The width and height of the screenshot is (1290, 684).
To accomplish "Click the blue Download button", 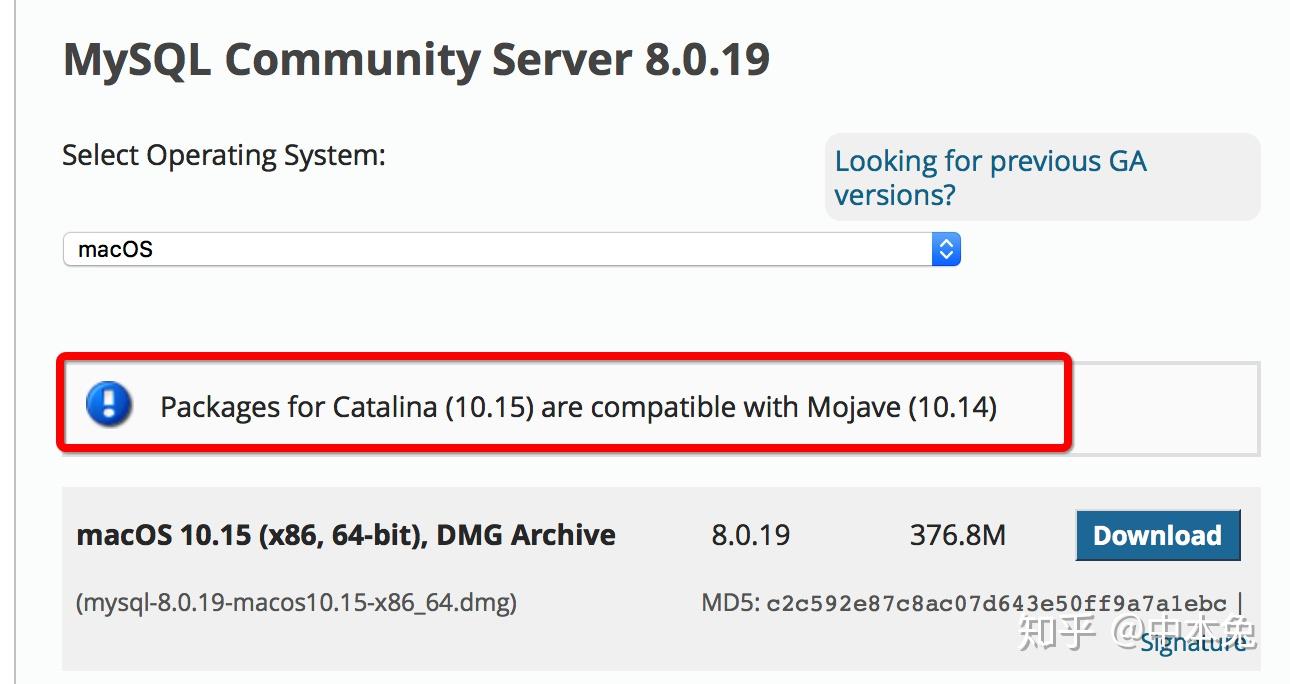I will [x=1157, y=536].
